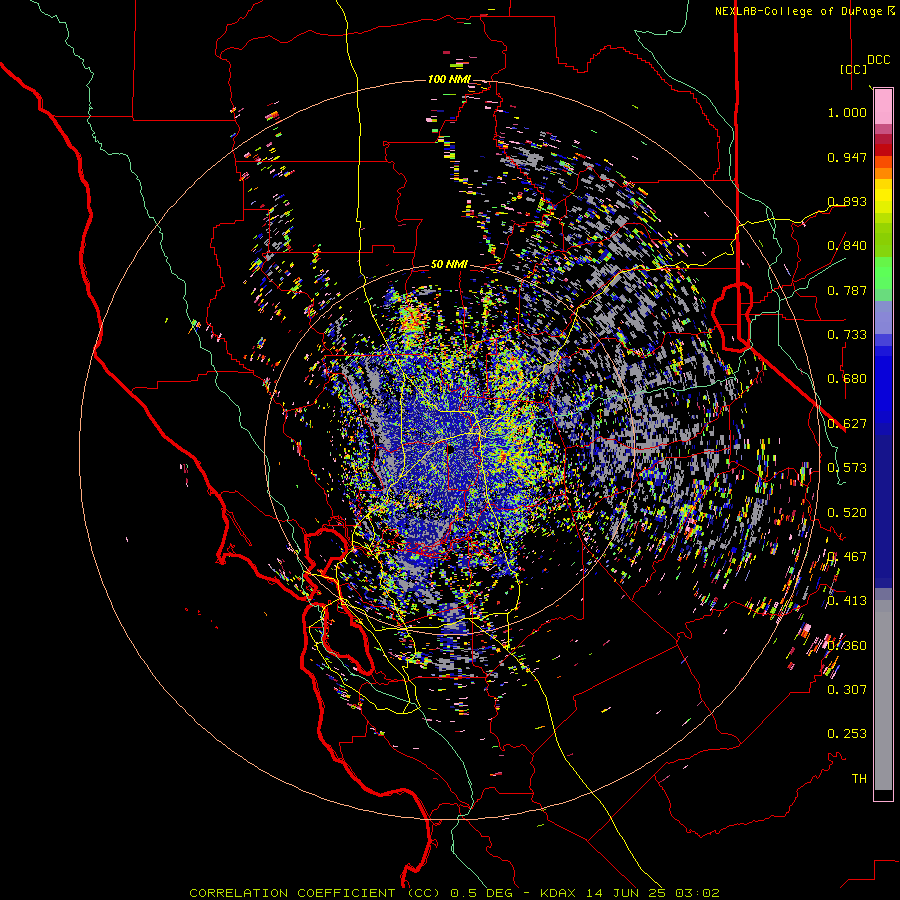This screenshot has height=900, width=900.
Task: Click the 0.307 legend value
Action: click(x=847, y=690)
